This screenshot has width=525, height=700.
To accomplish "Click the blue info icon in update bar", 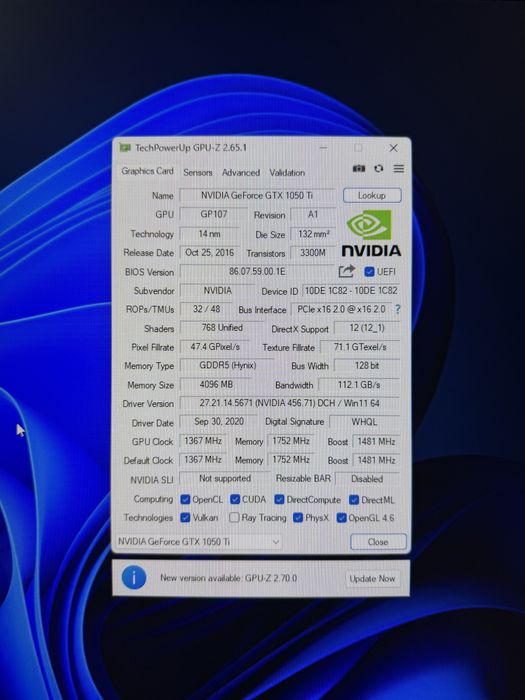I will click(x=133, y=578).
